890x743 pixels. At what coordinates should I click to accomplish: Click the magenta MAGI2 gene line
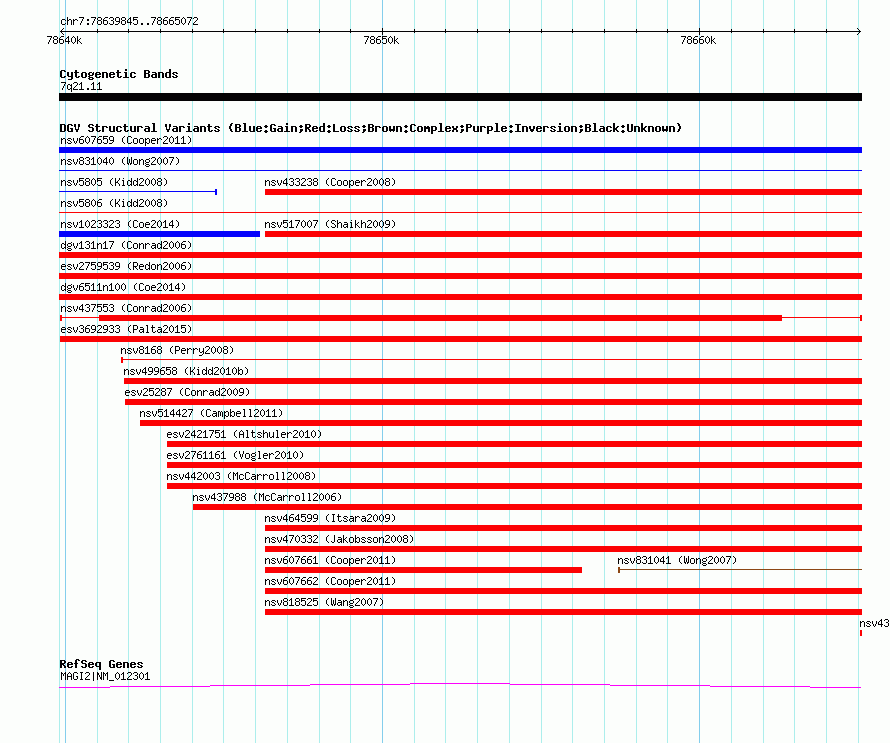[x=460, y=686]
